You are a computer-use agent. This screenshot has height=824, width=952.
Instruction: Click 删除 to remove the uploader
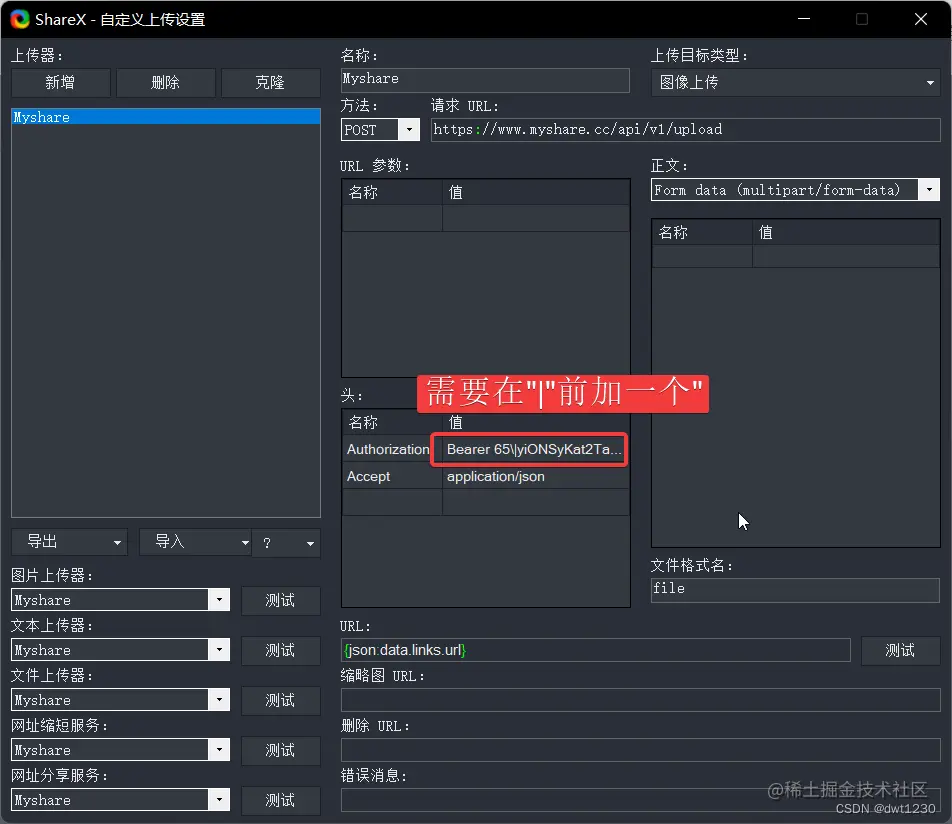(165, 82)
